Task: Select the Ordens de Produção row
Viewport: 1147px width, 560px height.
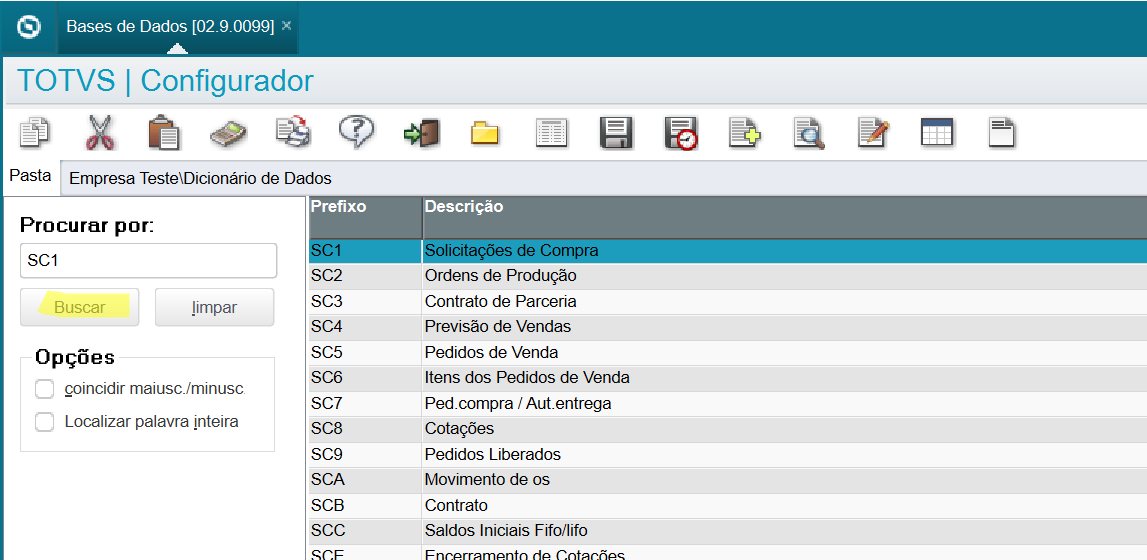Action: [728, 276]
